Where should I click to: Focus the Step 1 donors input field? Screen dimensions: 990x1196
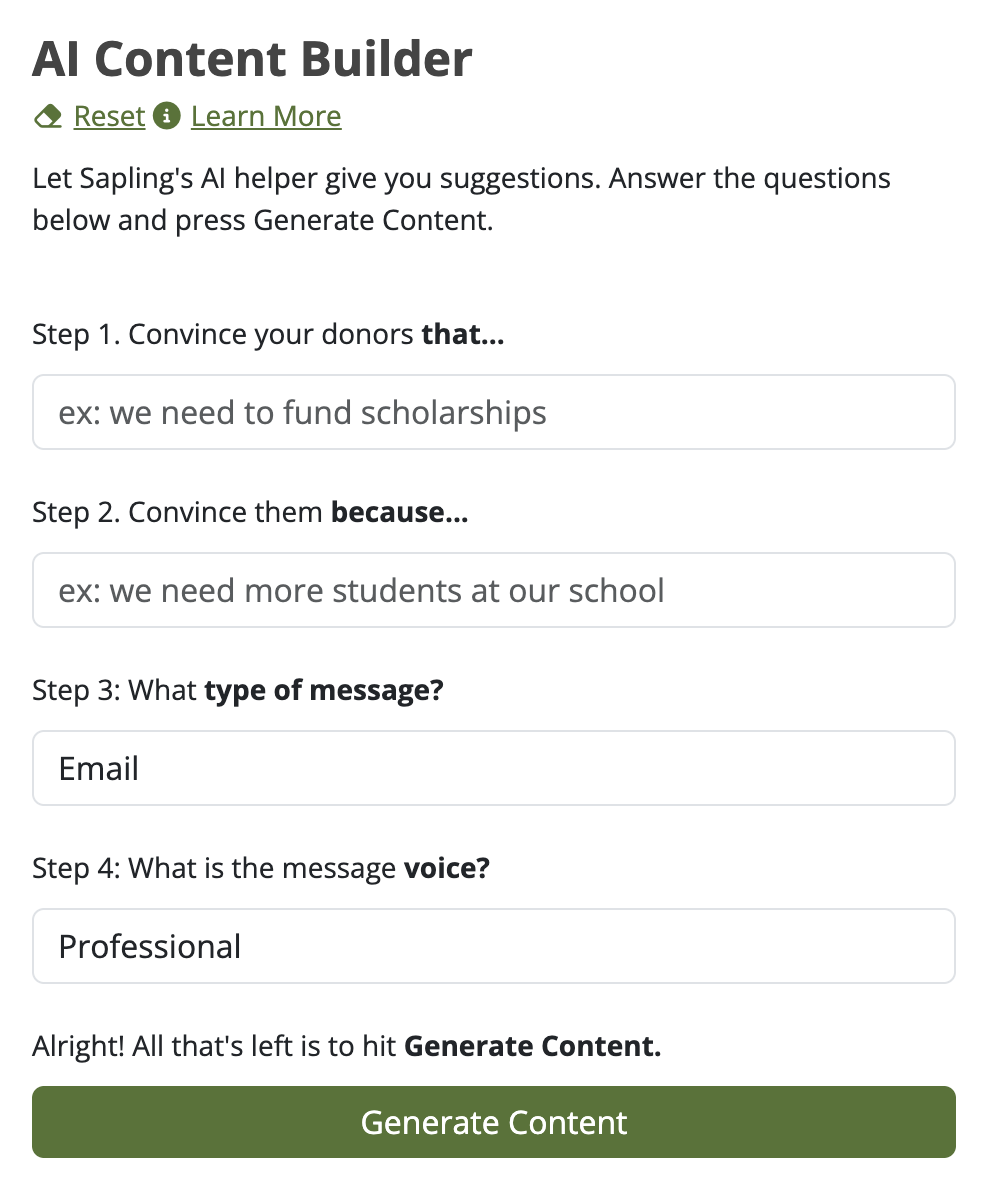tap(493, 412)
